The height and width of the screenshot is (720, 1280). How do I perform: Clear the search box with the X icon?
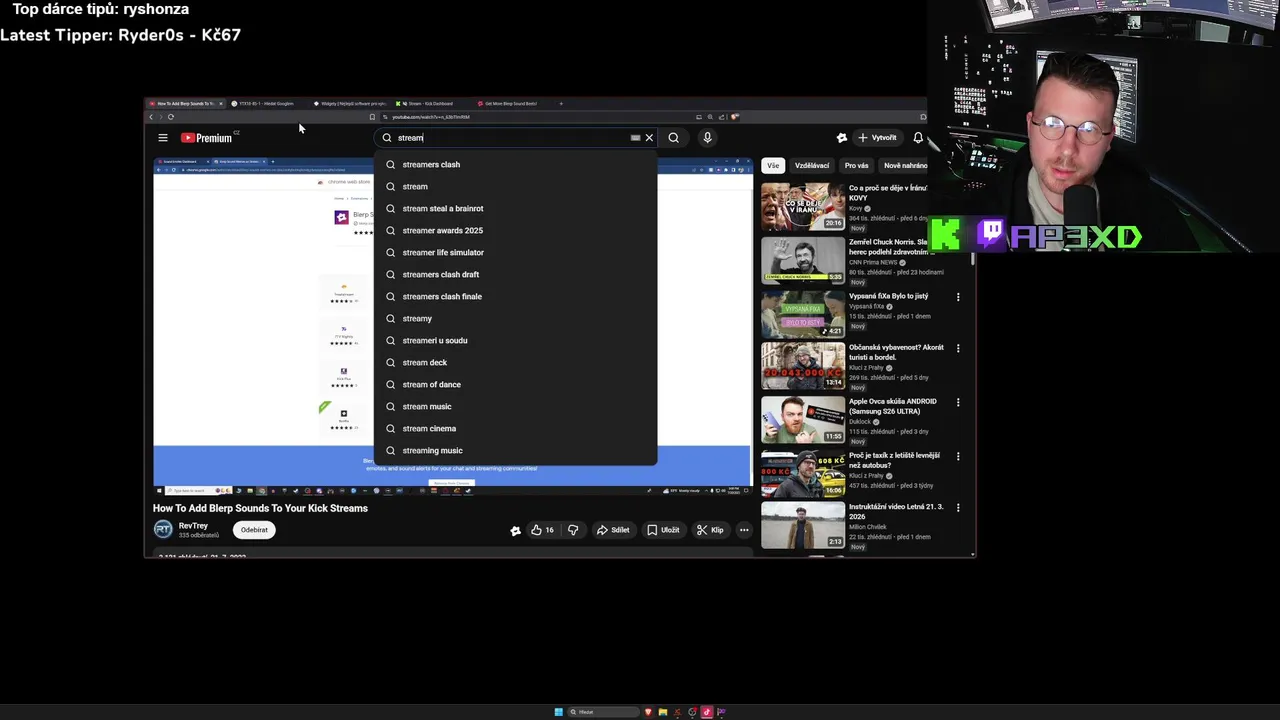pyautogui.click(x=649, y=138)
